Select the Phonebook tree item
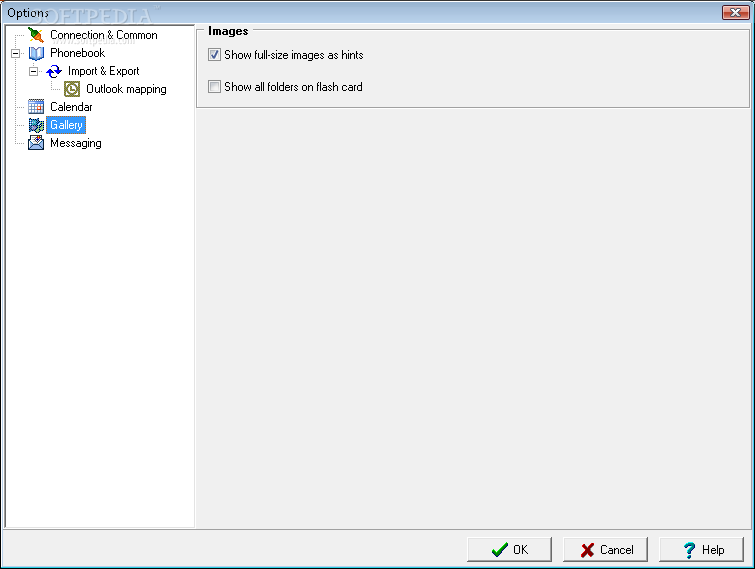Image resolution: width=755 pixels, height=569 pixels. coord(78,53)
